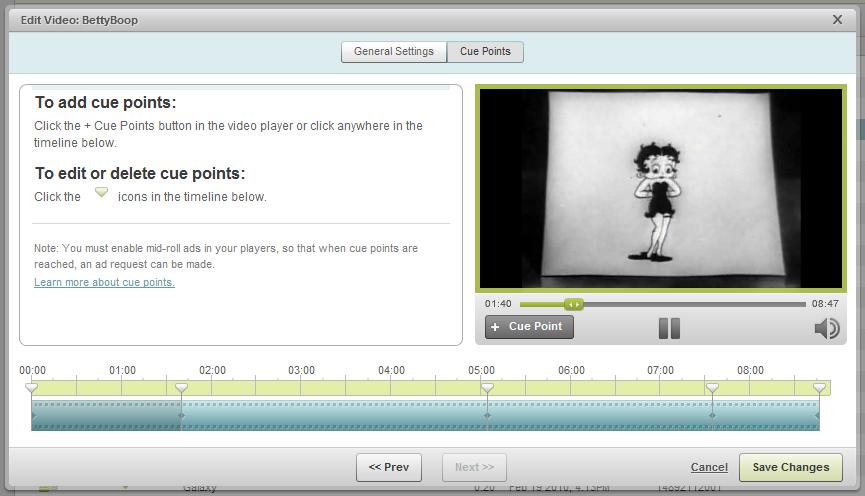Click the disabled Next >> button

474,467
